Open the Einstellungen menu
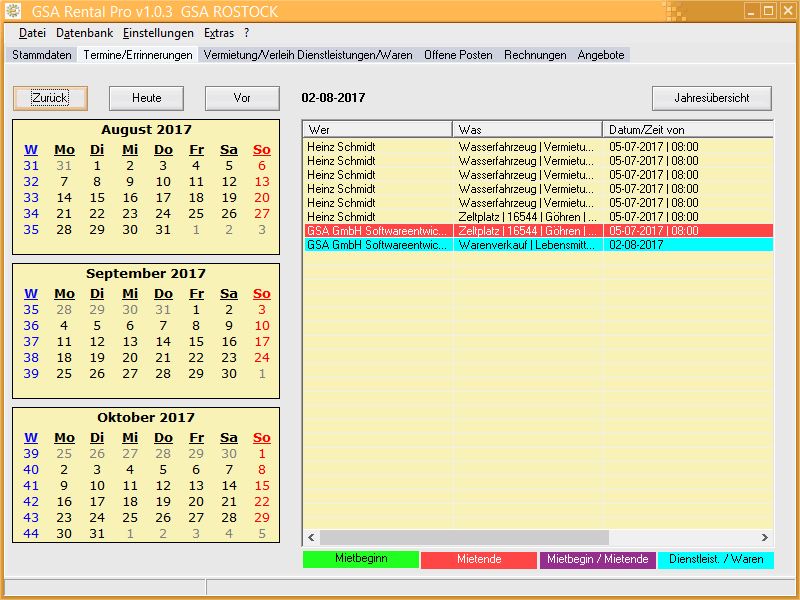Viewport: 800px width, 600px height. tap(158, 33)
